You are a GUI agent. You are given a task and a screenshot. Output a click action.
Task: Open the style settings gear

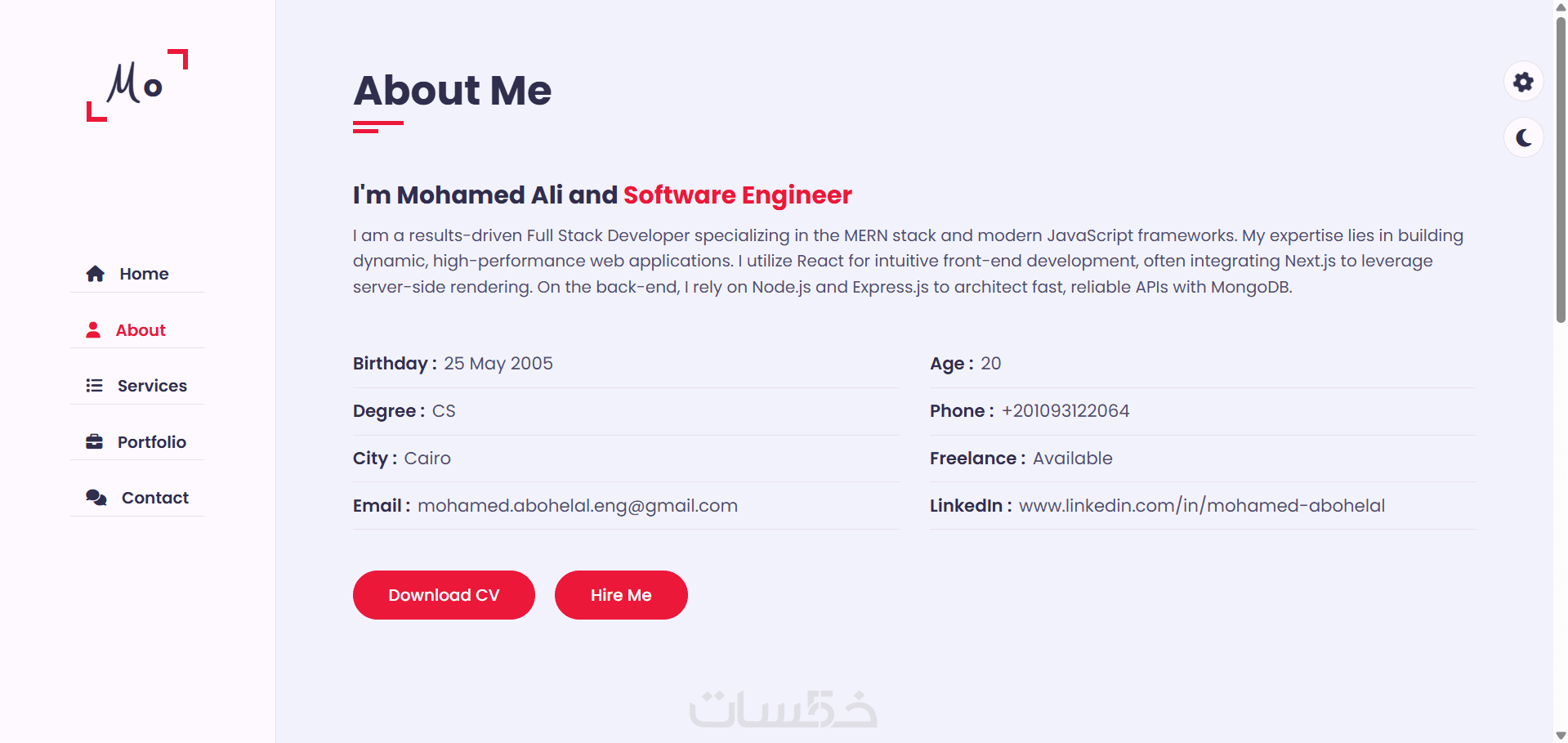pyautogui.click(x=1523, y=82)
